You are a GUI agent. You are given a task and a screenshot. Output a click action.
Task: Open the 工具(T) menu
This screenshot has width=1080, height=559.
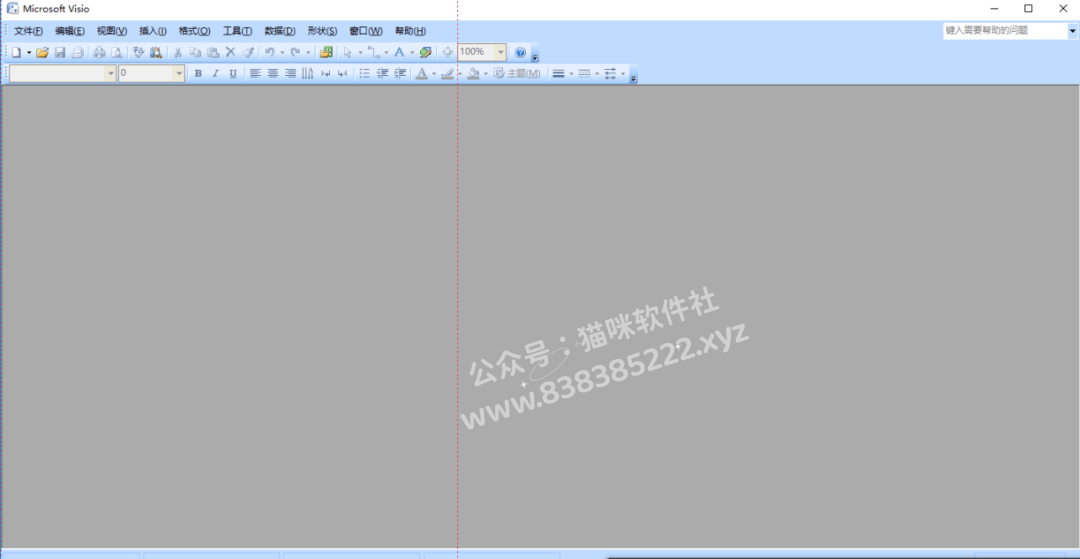(238, 31)
